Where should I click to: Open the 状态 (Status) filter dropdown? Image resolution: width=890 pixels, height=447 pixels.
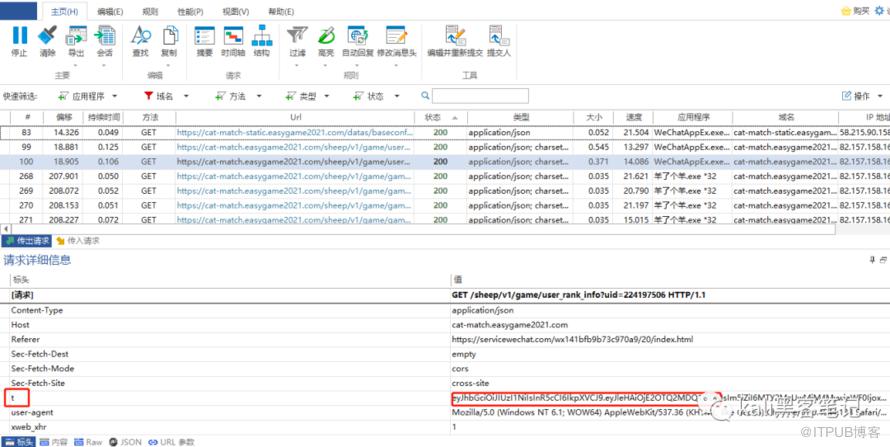[374, 96]
